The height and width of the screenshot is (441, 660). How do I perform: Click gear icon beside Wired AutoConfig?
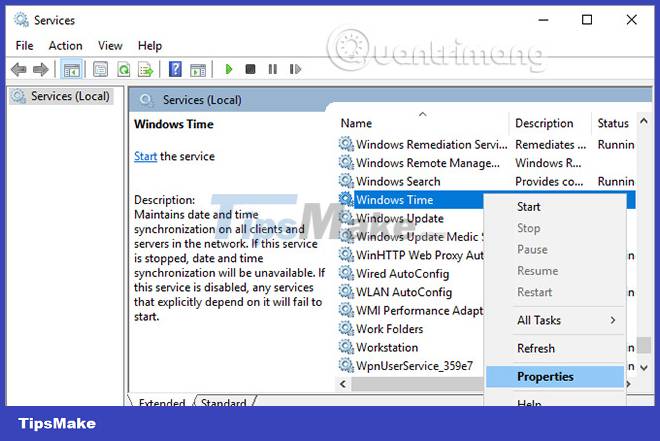coord(346,273)
